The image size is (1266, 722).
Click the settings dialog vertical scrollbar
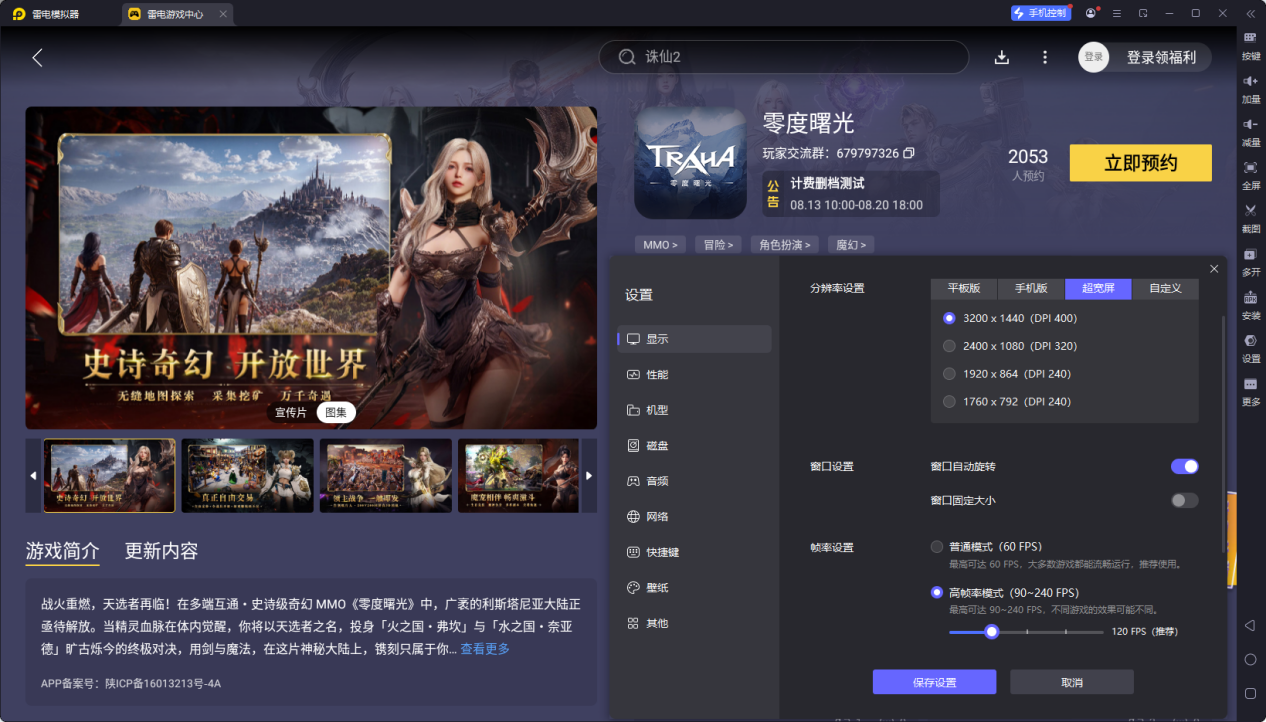[x=1222, y=434]
